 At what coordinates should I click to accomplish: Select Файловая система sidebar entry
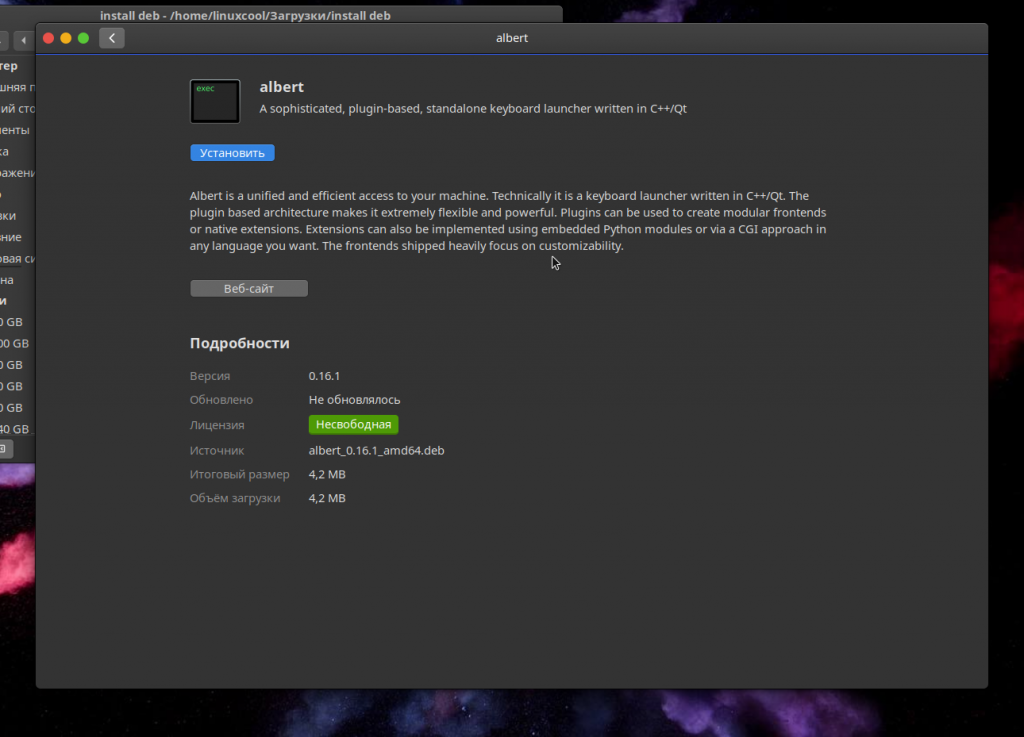[x=17, y=259]
